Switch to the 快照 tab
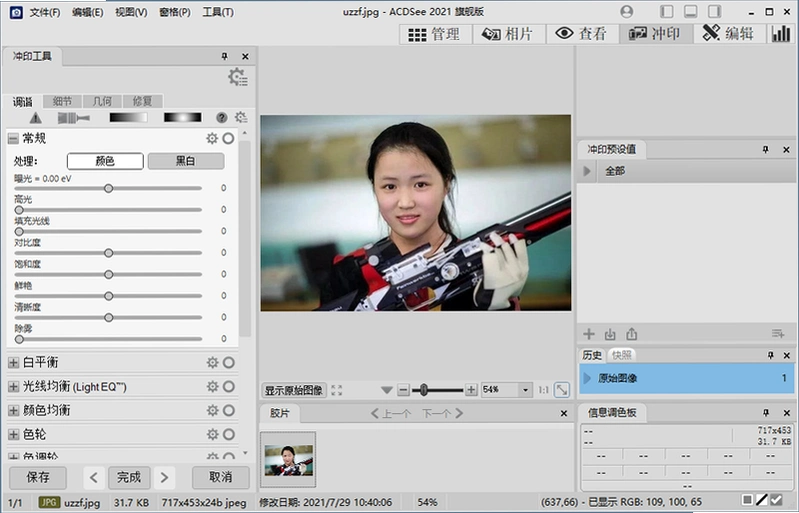This screenshot has height=513, width=799. (622, 355)
